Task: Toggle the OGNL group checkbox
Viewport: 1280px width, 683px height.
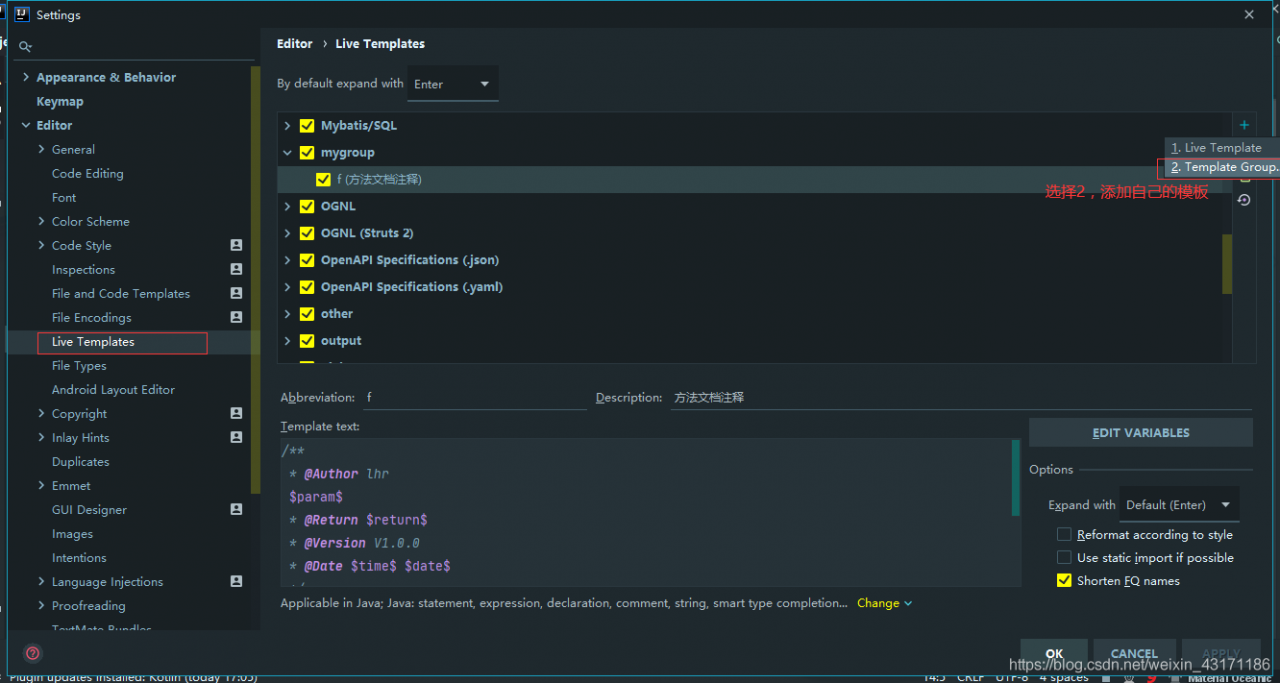Action: (307, 207)
